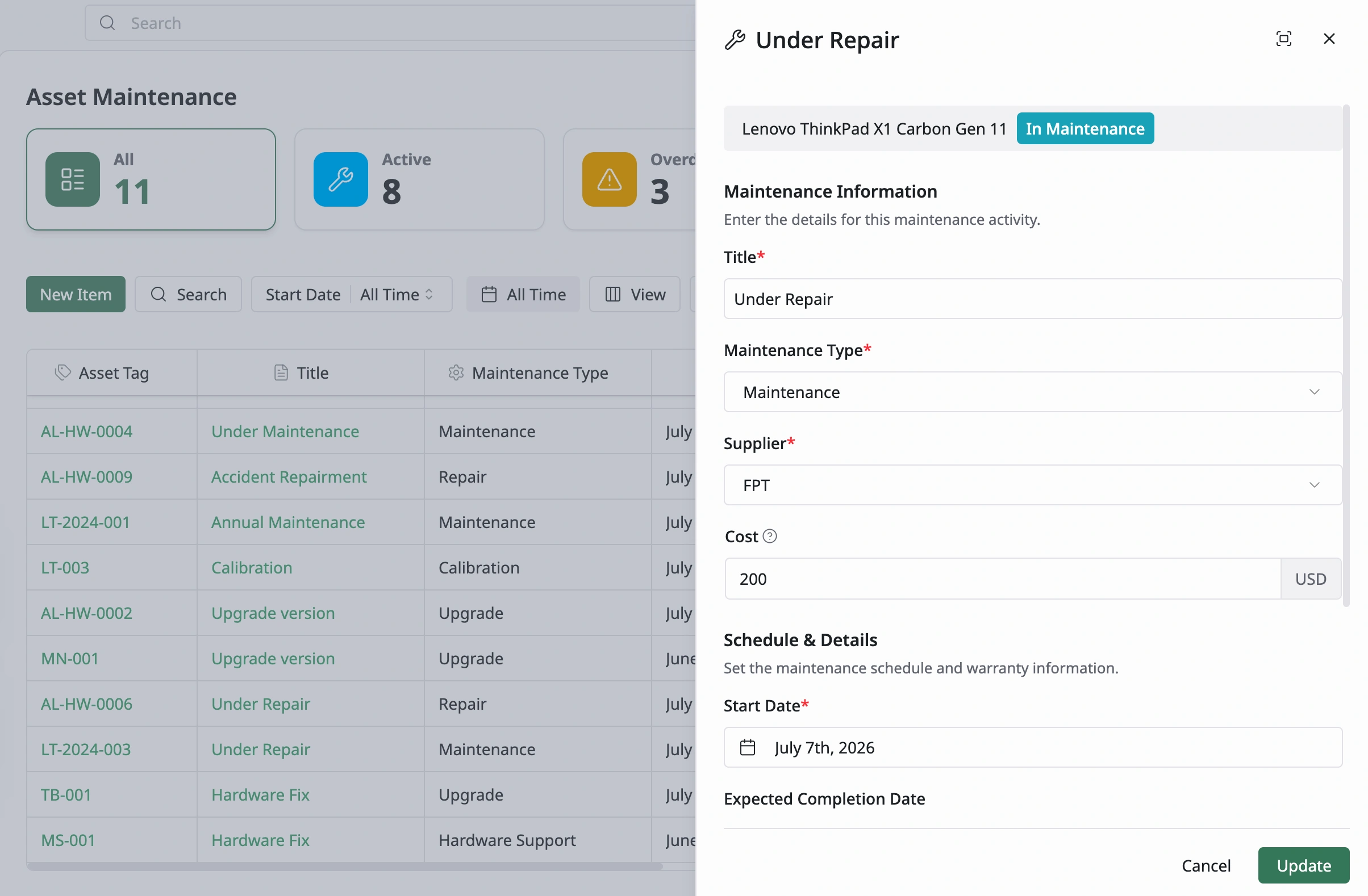1368x896 pixels.
Task: Click the table horizontal scrollbar
Action: point(345,866)
